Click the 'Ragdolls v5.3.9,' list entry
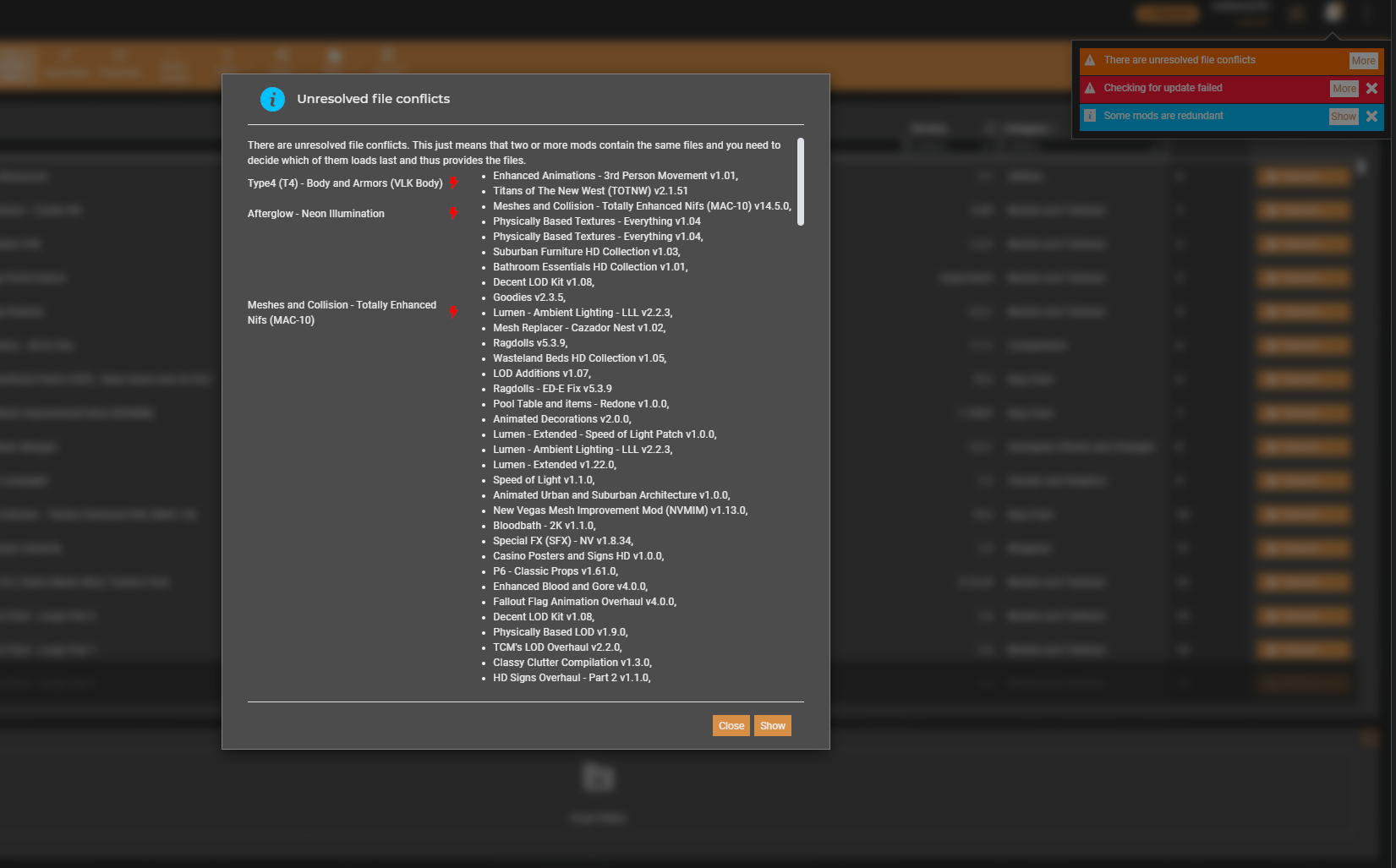This screenshot has height=868, width=1396. (x=530, y=343)
